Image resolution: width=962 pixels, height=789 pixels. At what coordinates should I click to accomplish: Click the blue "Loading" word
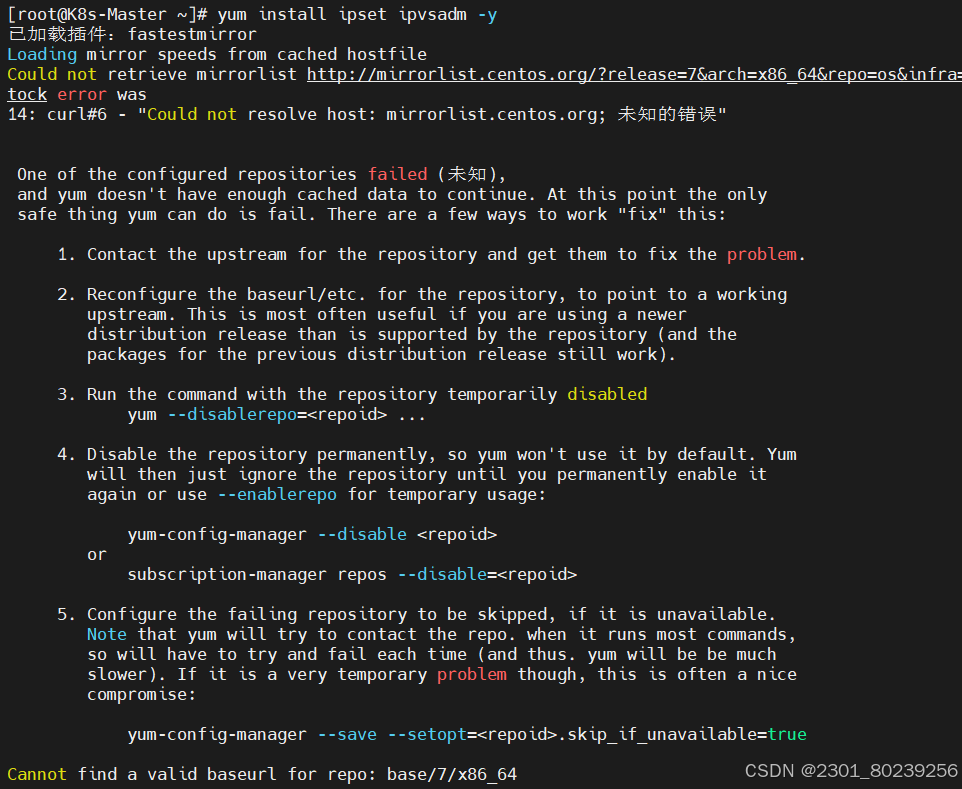pos(42,54)
